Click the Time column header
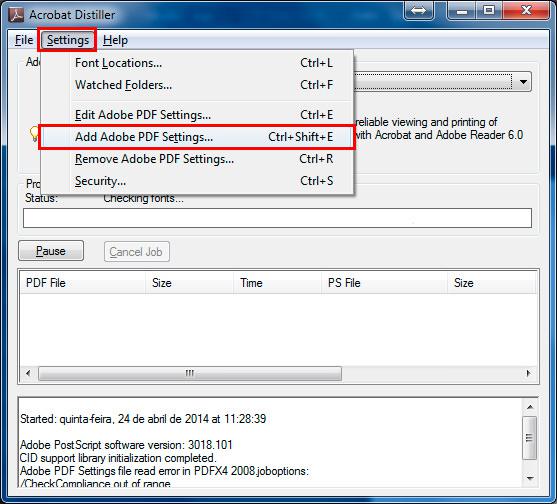Screen dimensions: 557x504 tap(277, 283)
